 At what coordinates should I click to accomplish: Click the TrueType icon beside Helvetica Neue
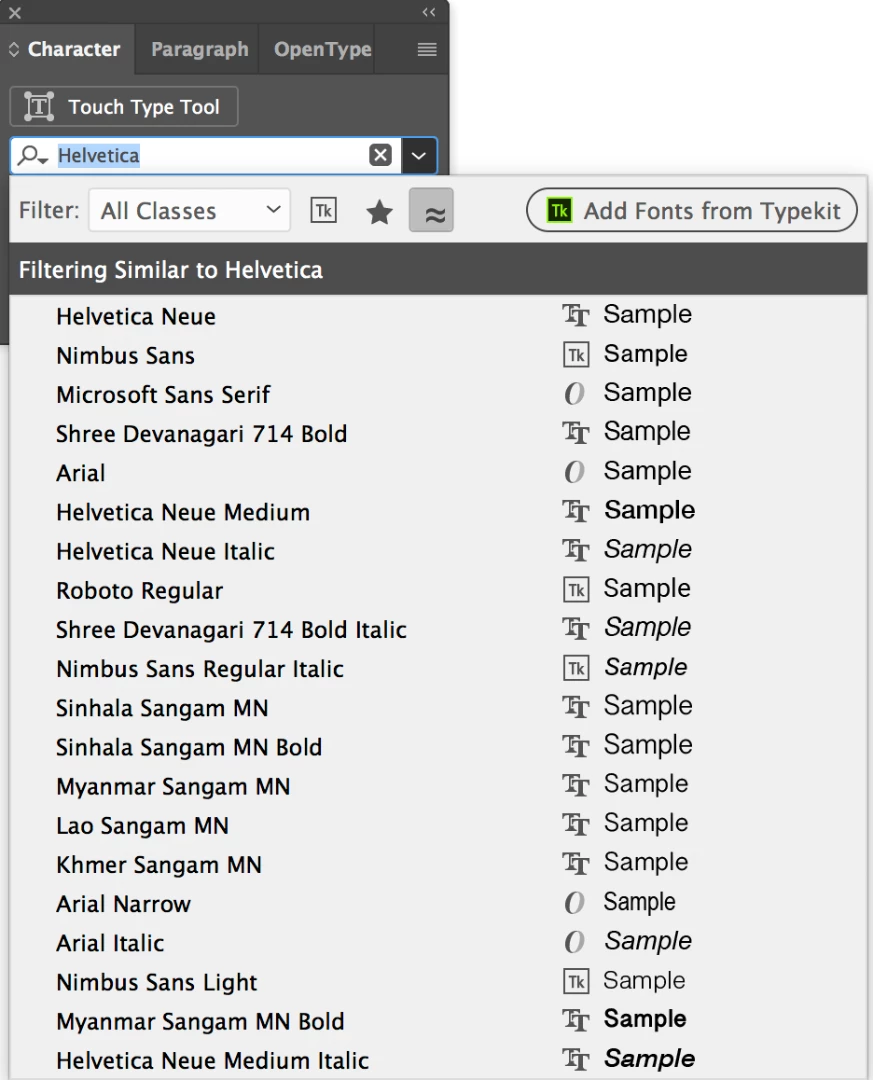575,316
